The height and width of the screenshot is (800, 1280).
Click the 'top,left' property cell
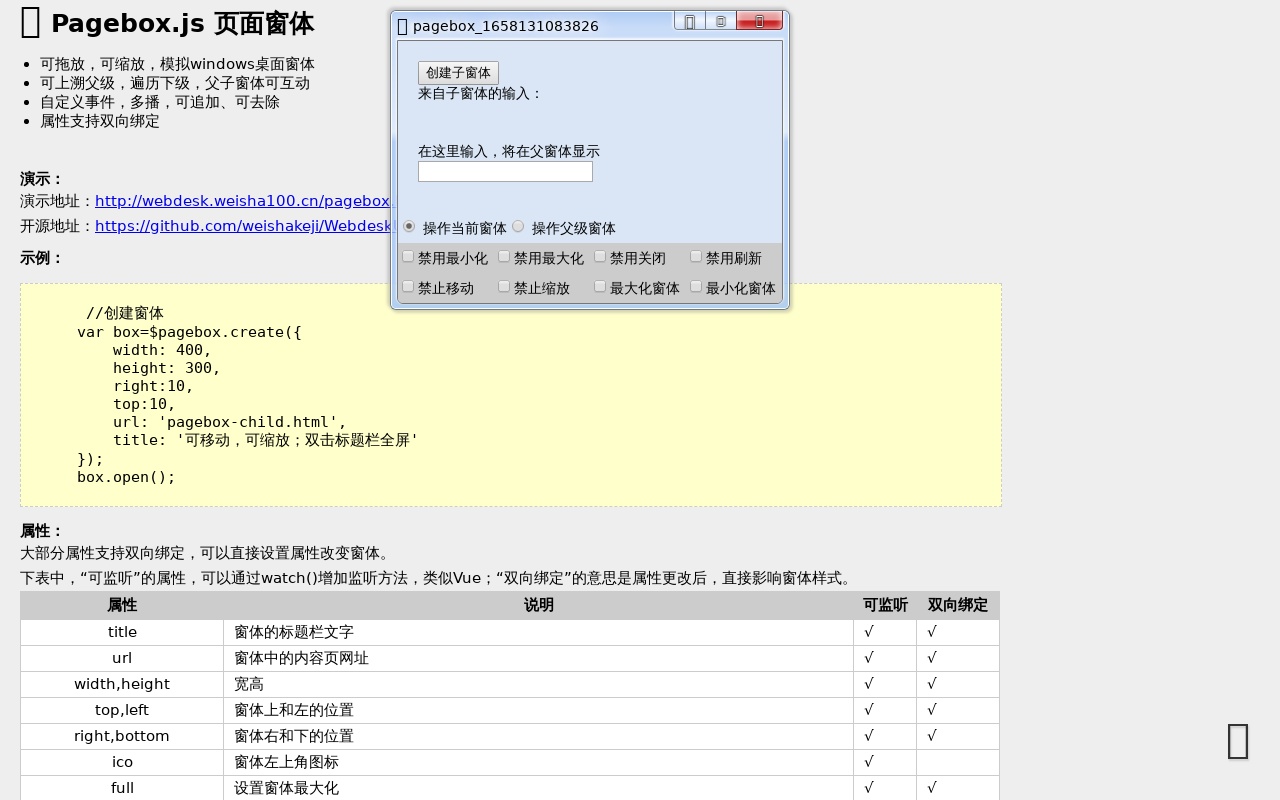point(122,710)
